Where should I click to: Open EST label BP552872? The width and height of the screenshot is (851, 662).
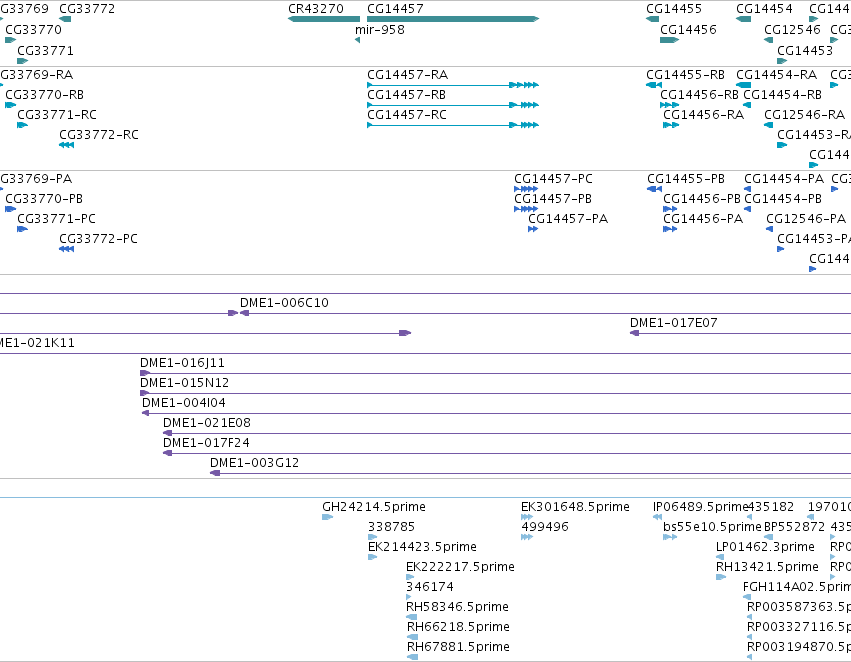[x=795, y=527]
